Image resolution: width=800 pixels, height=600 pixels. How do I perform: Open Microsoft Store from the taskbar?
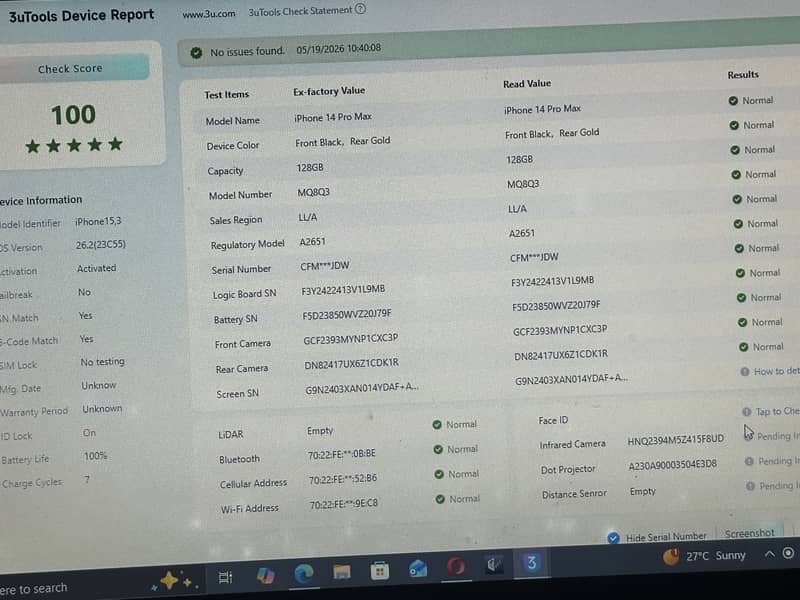(x=380, y=571)
